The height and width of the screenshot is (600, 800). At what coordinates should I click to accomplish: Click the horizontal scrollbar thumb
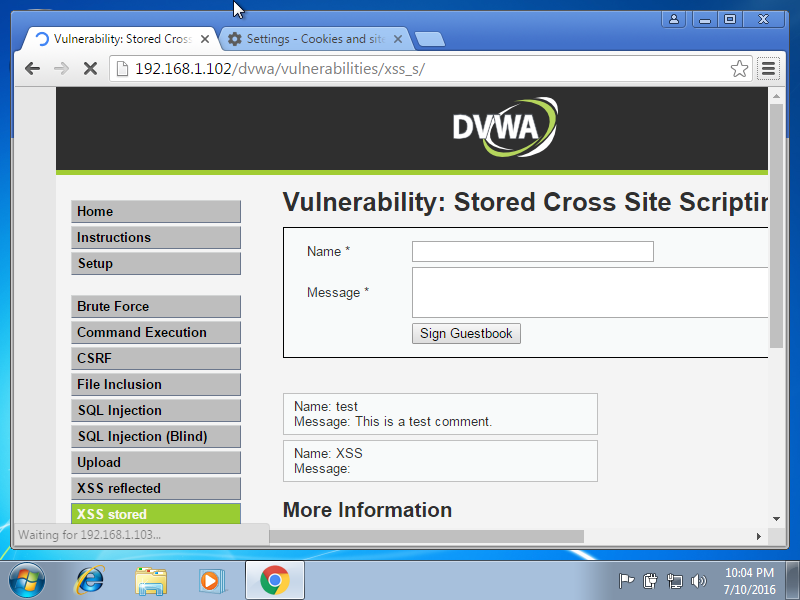427,536
